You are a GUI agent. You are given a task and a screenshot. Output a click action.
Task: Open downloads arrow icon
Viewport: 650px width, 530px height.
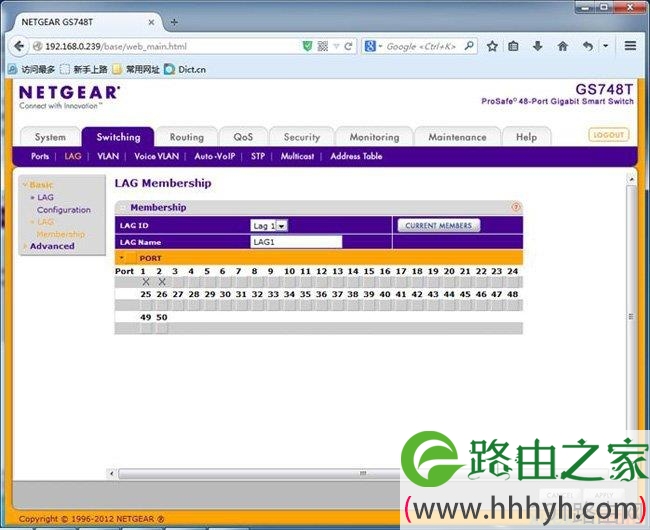(x=538, y=46)
